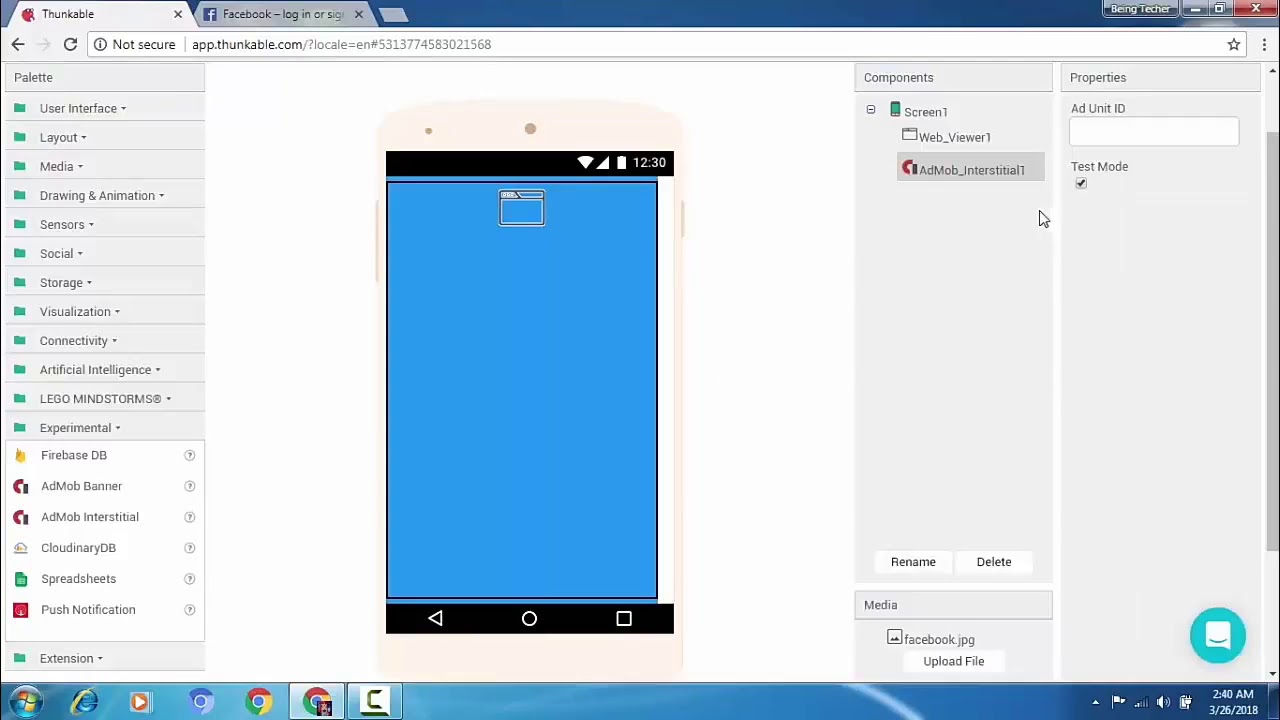Image resolution: width=1280 pixels, height=720 pixels.
Task: Open the live chat bubble
Action: coord(1218,635)
